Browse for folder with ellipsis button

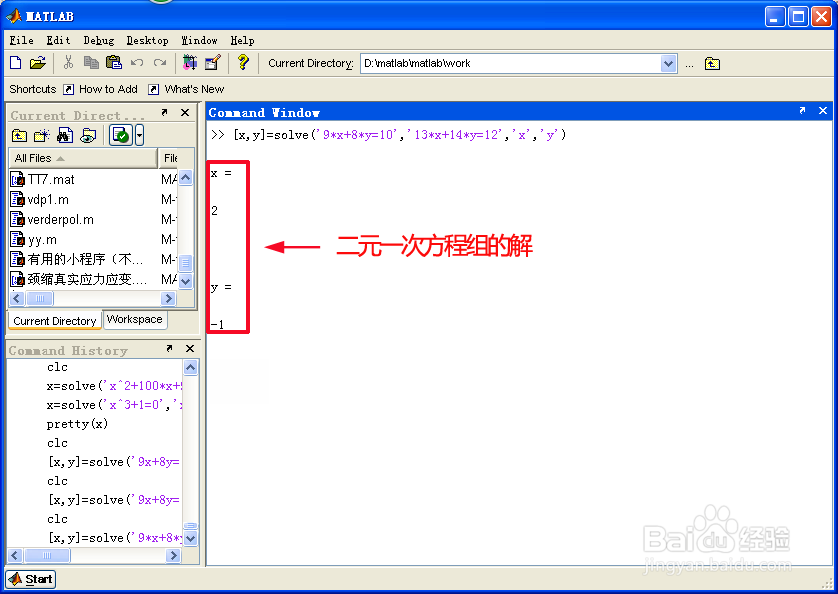[689, 64]
